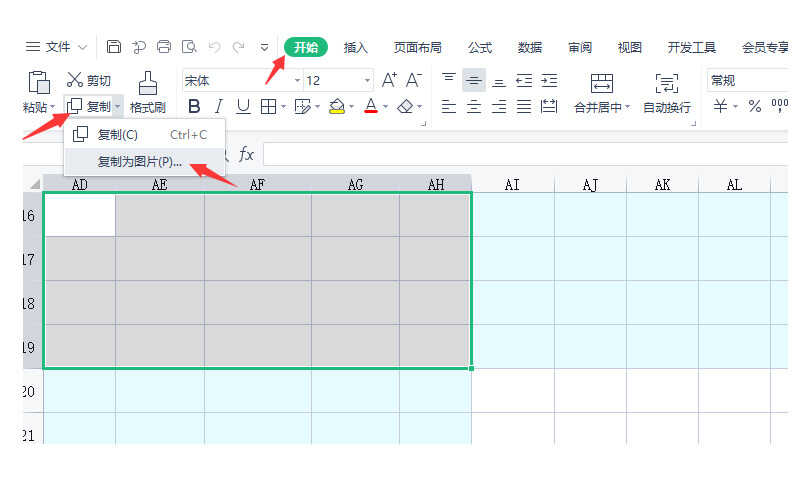This screenshot has width=806, height=479.
Task: Click the fx insert function icon
Action: [246, 154]
